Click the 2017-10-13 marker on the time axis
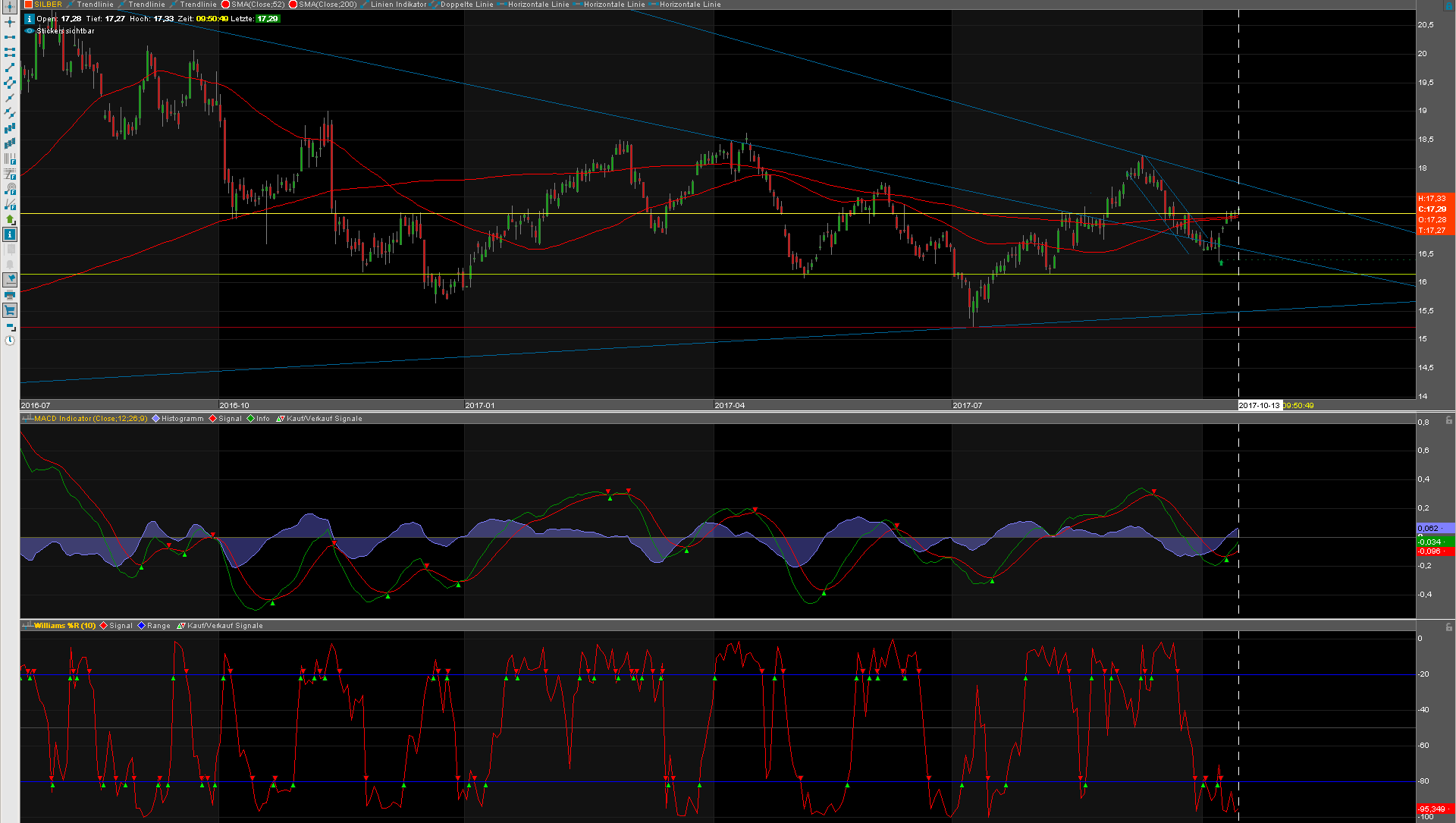 (x=1259, y=405)
